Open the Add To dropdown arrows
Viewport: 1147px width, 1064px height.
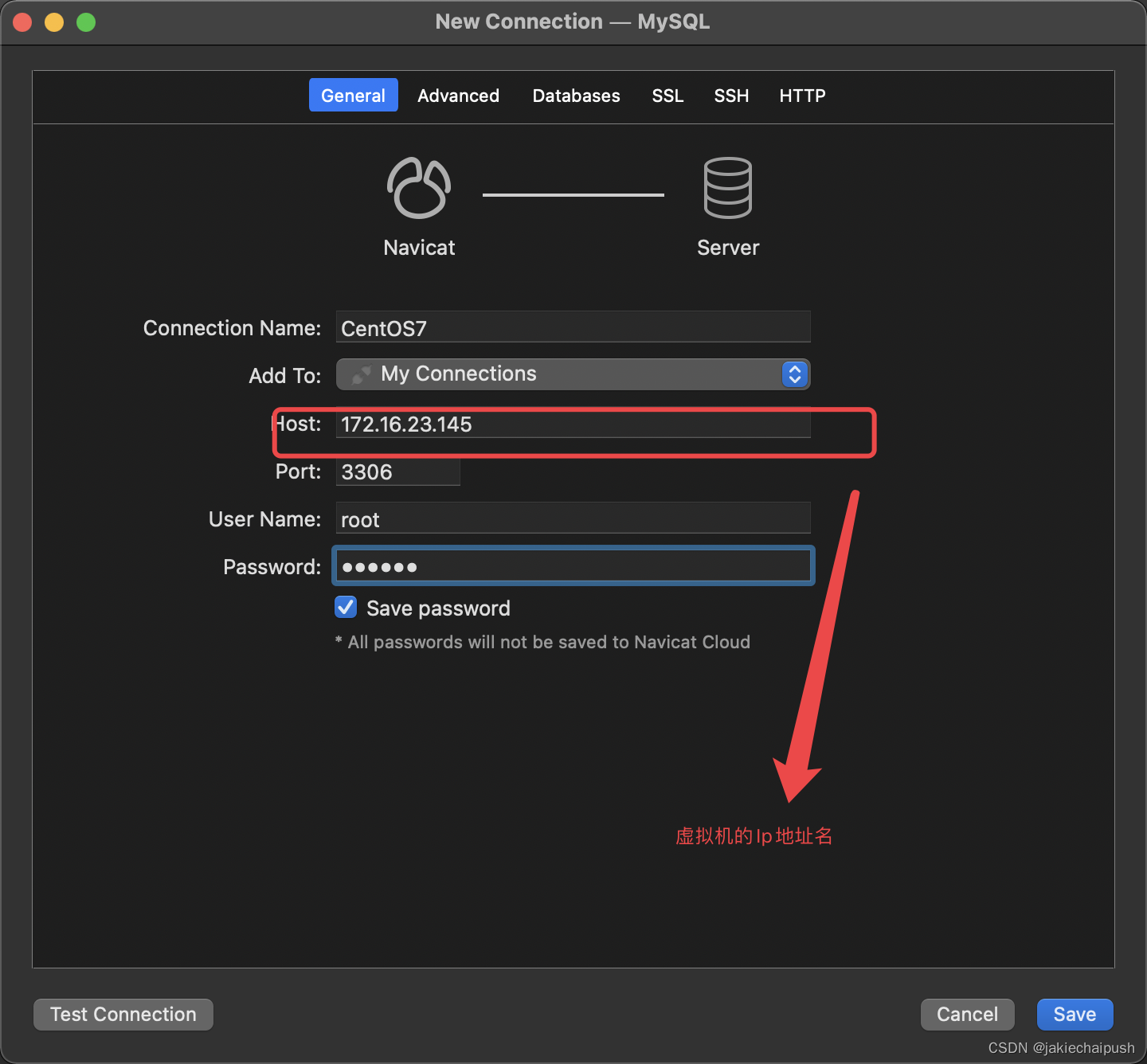pos(794,374)
